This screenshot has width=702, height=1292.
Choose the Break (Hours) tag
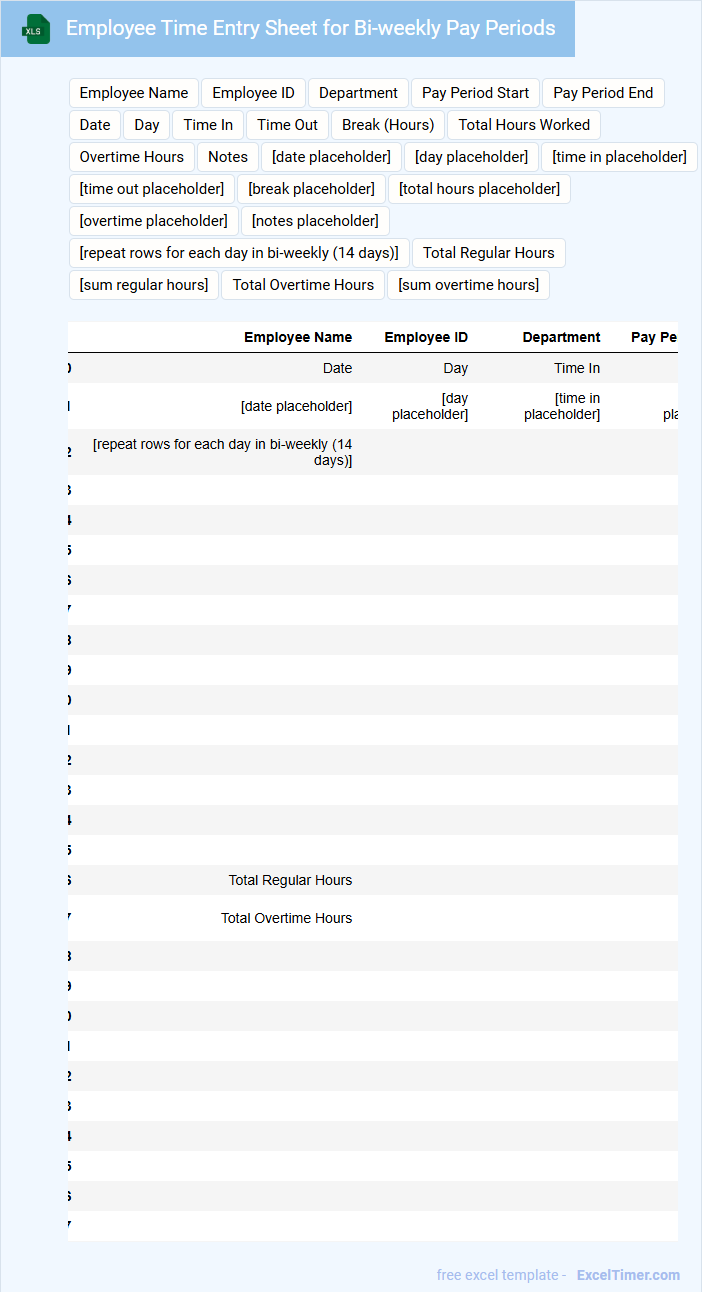[x=388, y=125]
